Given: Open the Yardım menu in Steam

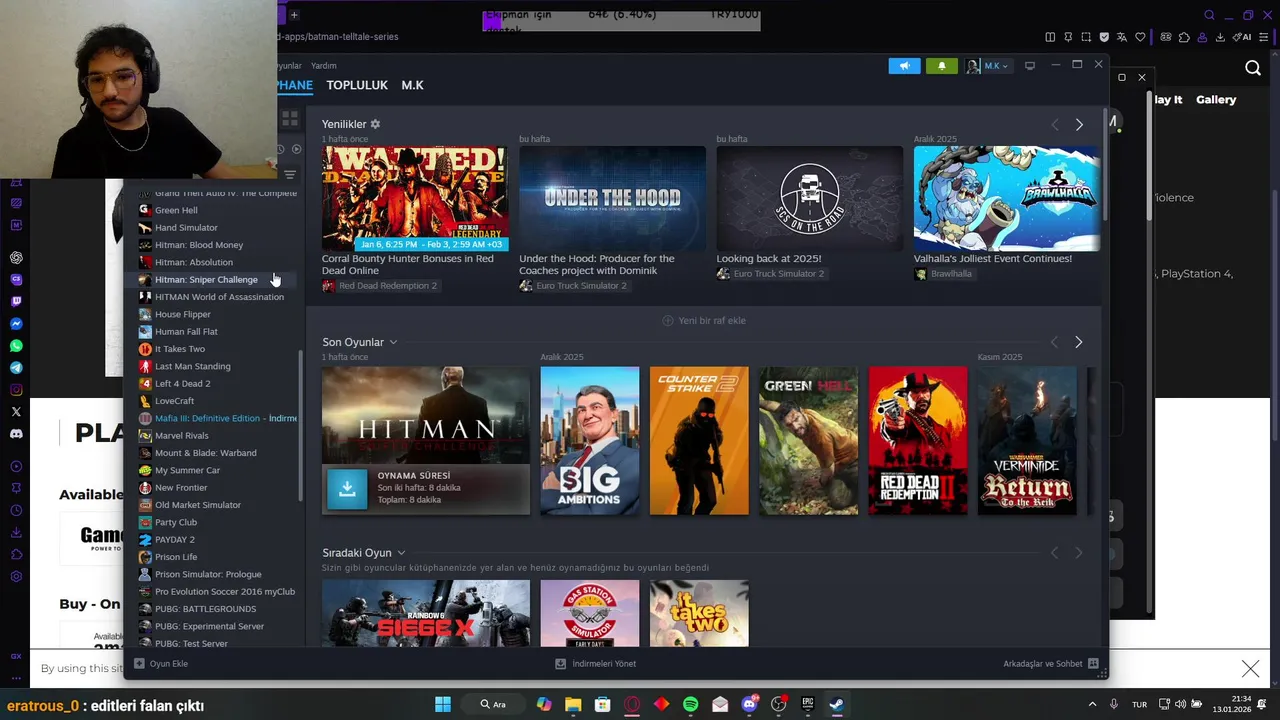Looking at the screenshot, I should tap(323, 66).
